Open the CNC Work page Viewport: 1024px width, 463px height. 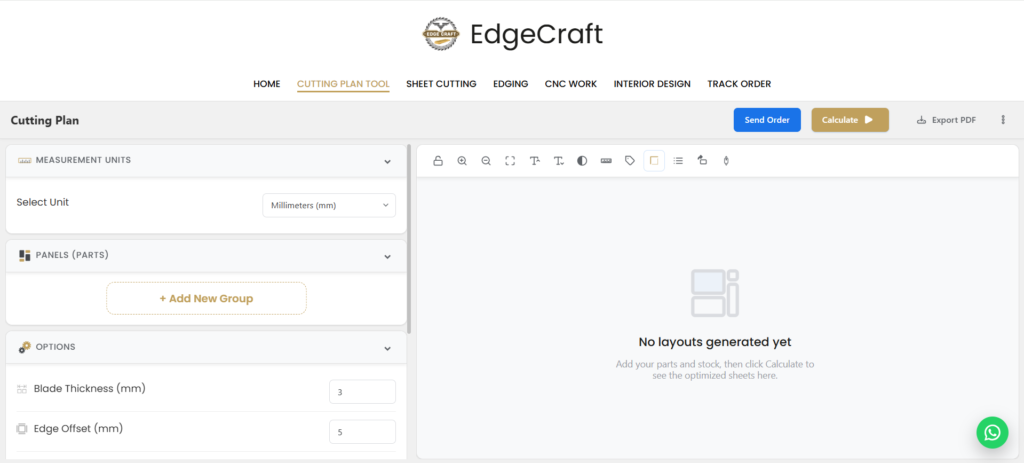coord(571,84)
